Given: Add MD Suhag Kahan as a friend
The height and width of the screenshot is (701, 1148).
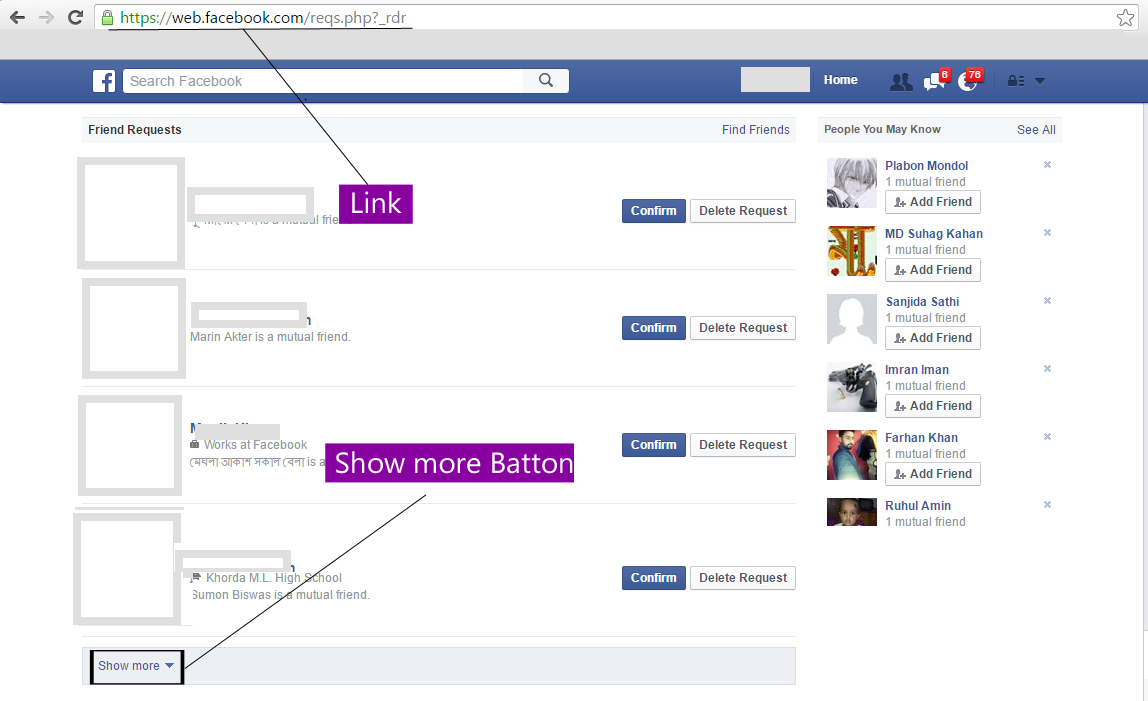Looking at the screenshot, I should point(933,270).
